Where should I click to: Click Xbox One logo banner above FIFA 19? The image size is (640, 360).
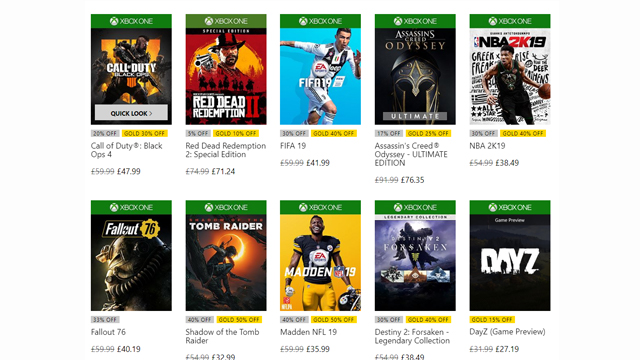pos(320,21)
